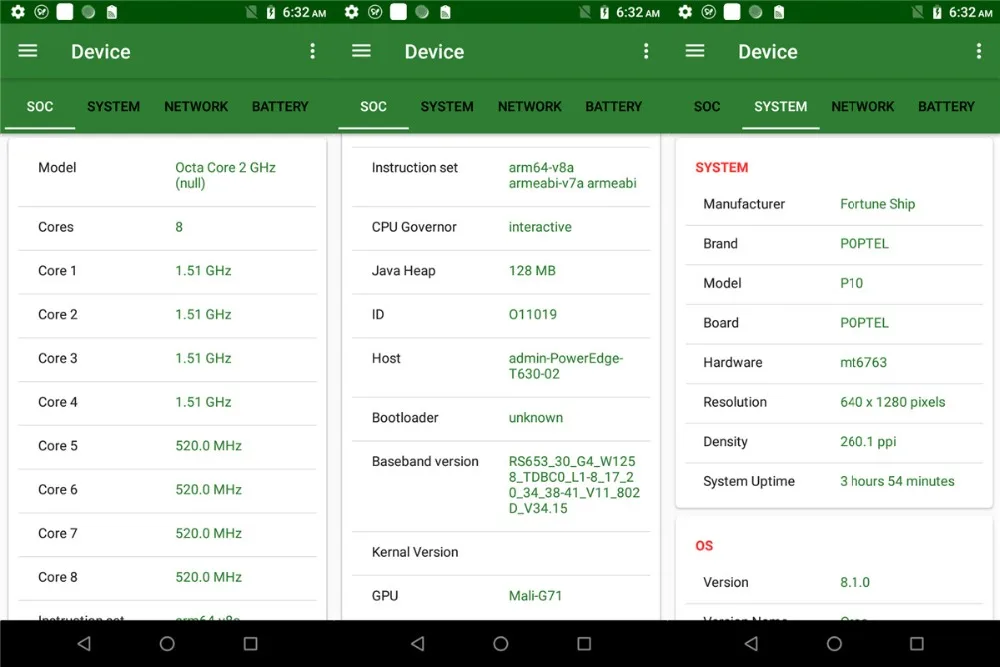Switch to BATTERY tab in left screenshot
The height and width of the screenshot is (667, 1000).
pos(280,106)
